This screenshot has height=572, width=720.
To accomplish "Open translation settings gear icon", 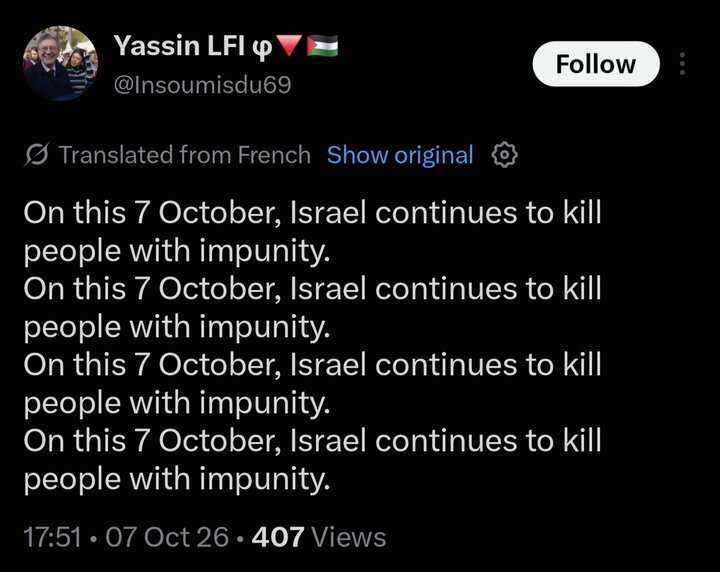I will 505,155.
